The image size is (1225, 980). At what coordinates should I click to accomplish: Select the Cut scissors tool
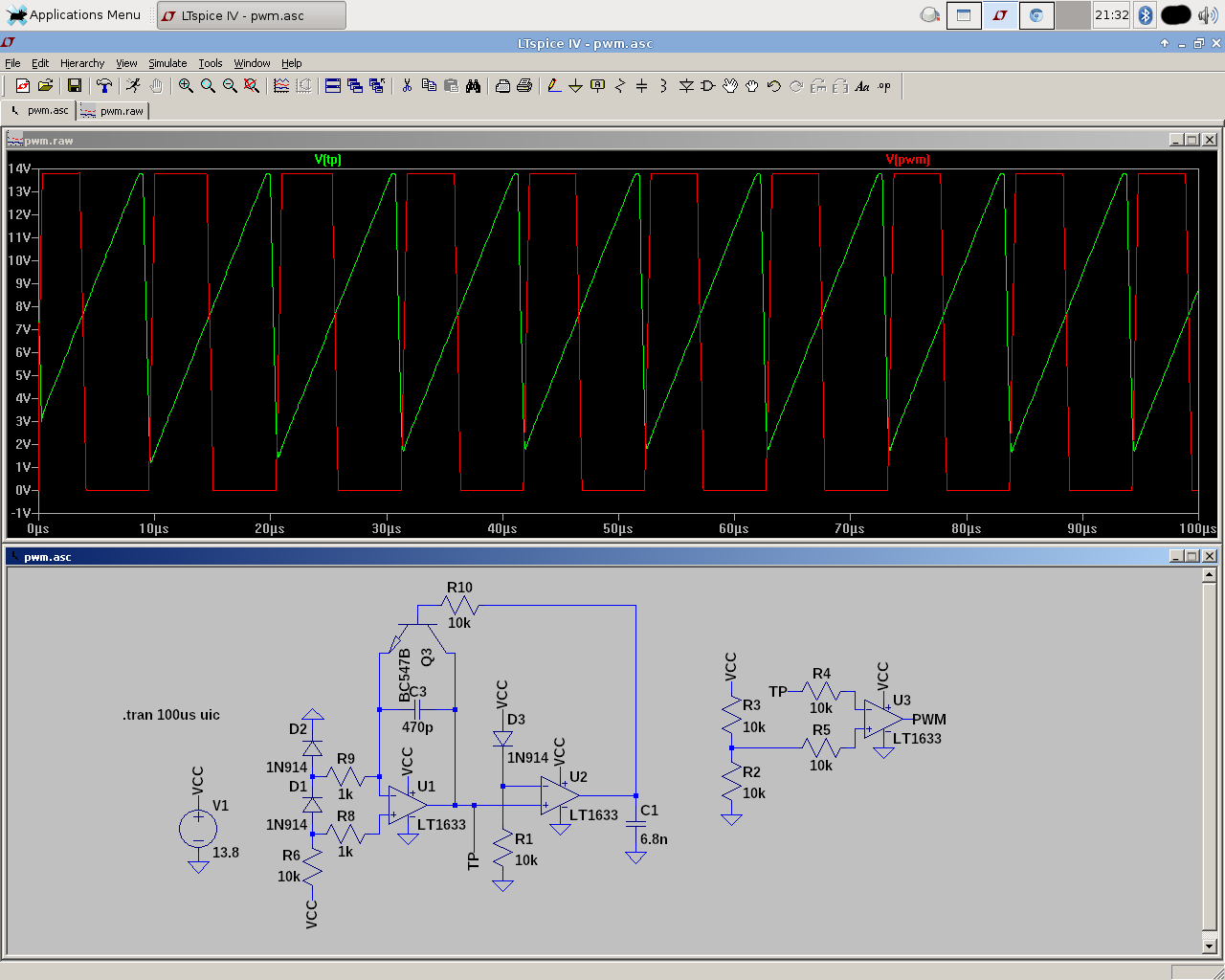click(x=407, y=86)
